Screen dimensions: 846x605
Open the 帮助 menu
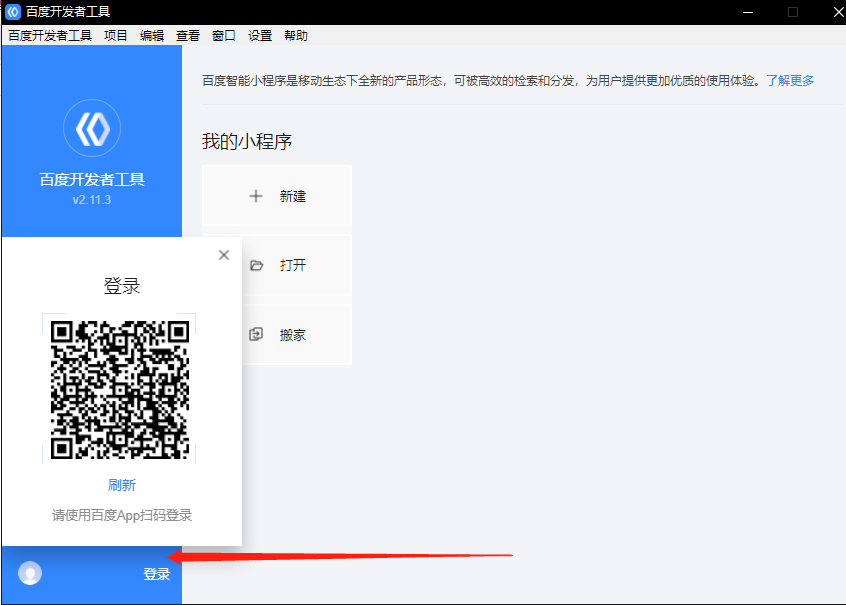coord(296,36)
